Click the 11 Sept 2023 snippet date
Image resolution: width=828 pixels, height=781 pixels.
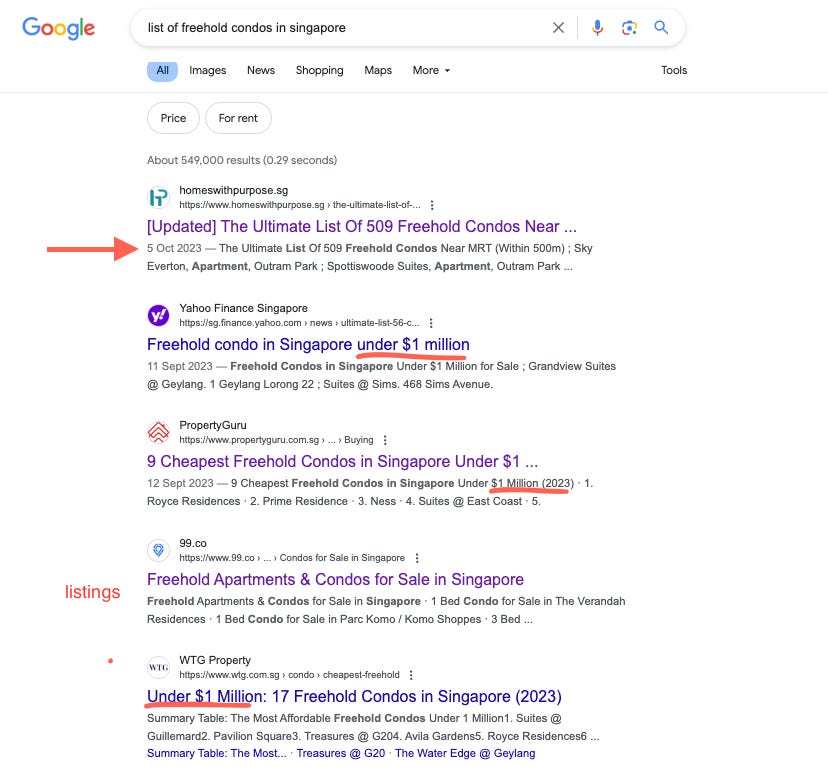tap(180, 366)
